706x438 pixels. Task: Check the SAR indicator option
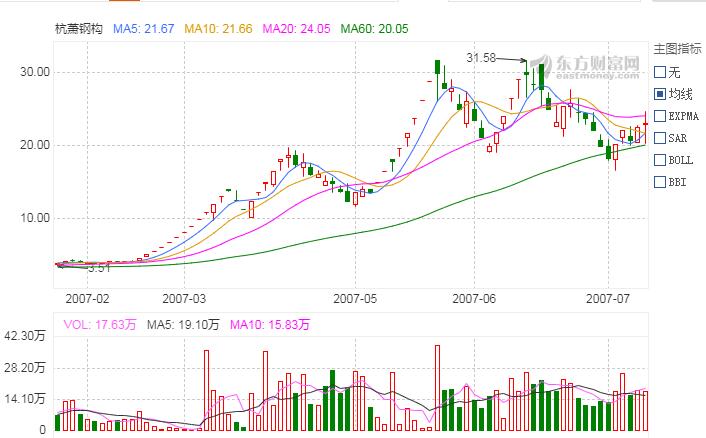660,138
